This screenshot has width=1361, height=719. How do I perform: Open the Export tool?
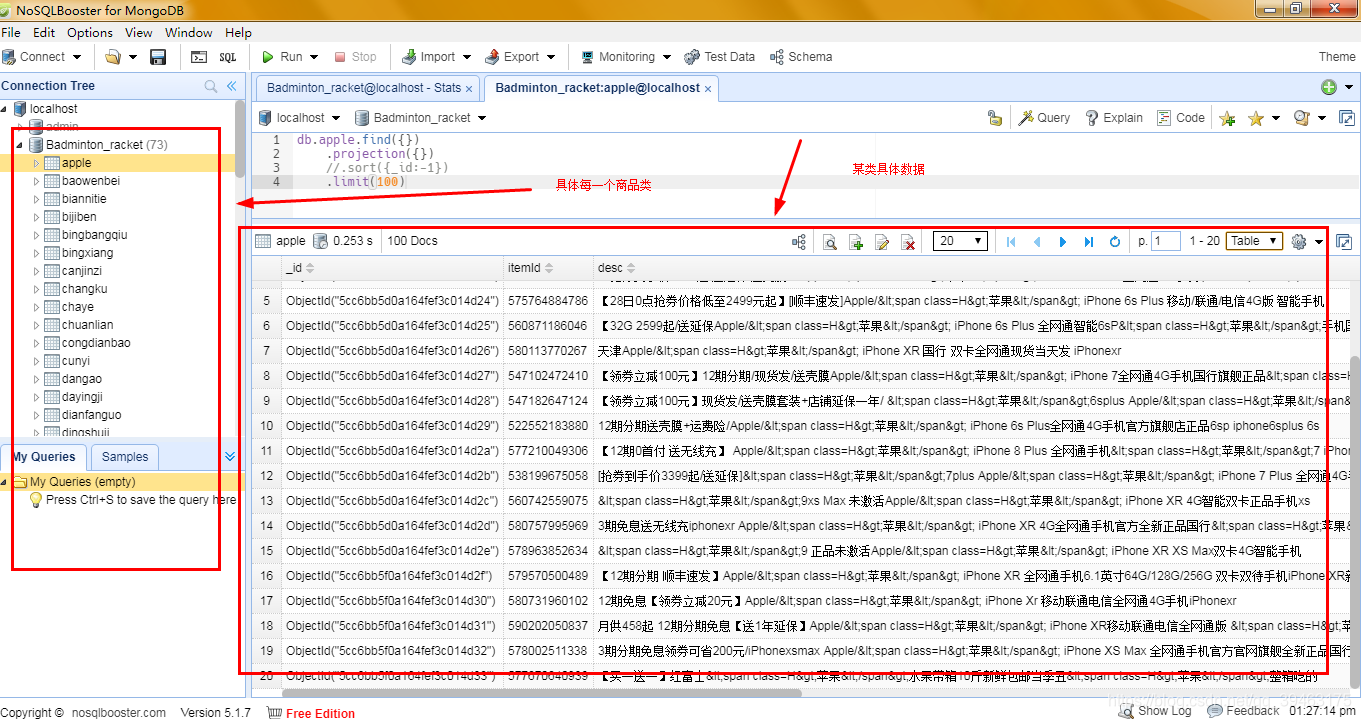click(511, 57)
